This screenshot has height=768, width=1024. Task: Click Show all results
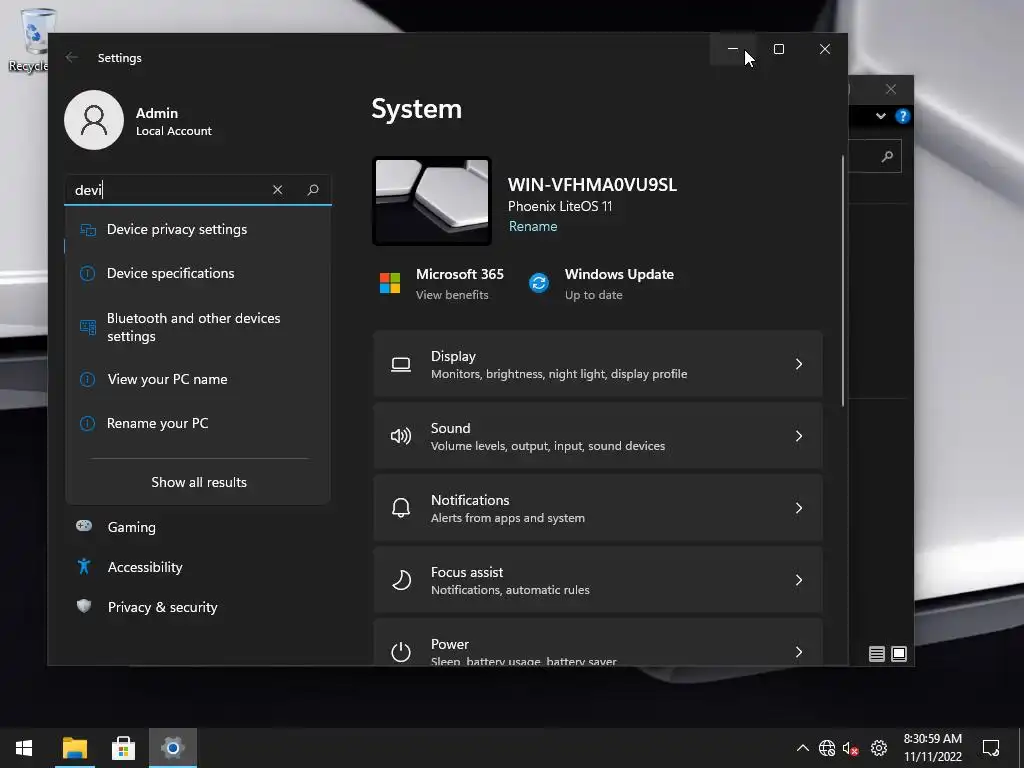click(199, 482)
